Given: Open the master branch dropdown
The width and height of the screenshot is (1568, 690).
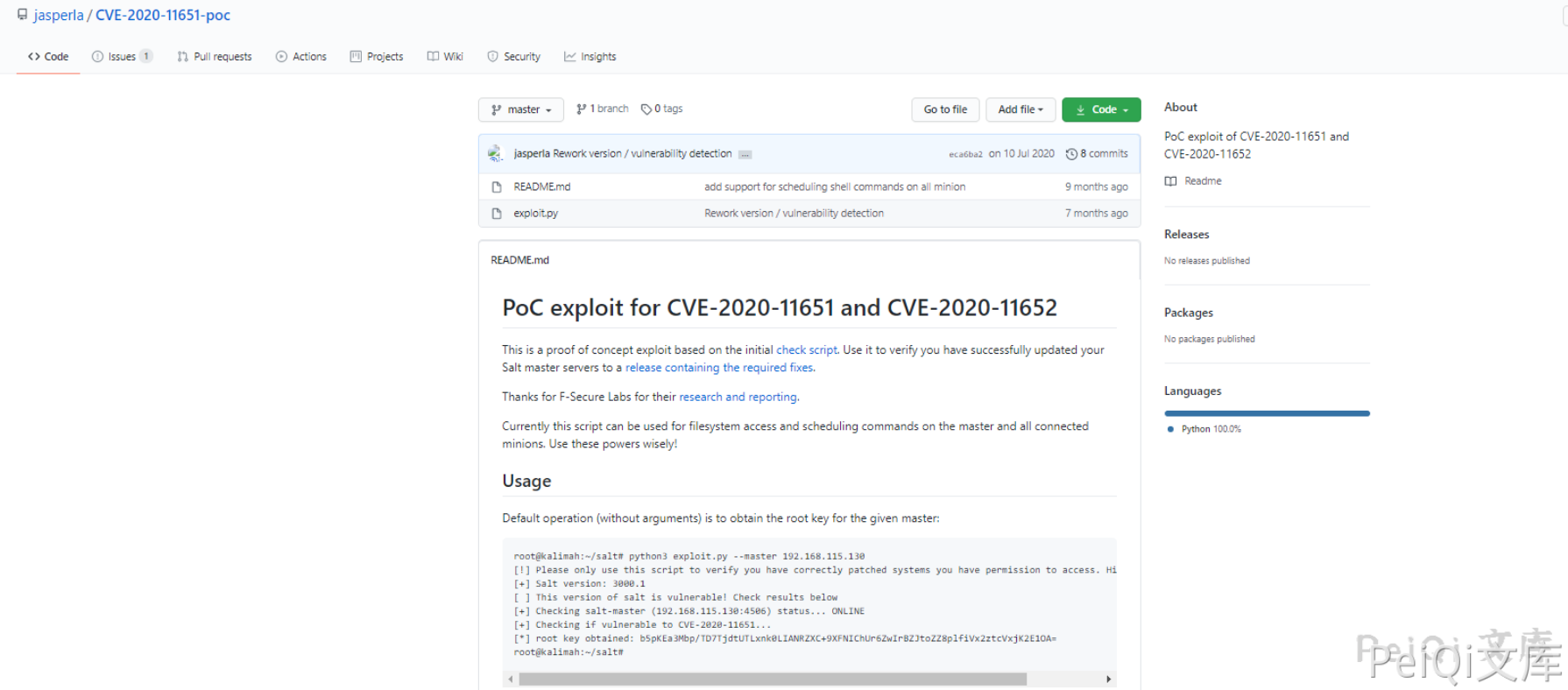Looking at the screenshot, I should click(521, 109).
